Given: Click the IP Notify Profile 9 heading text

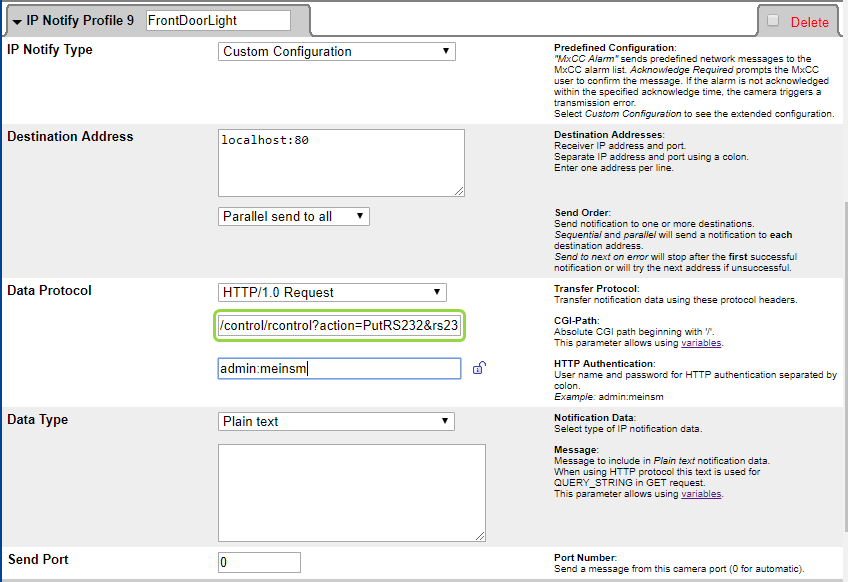Looking at the screenshot, I should coord(80,21).
